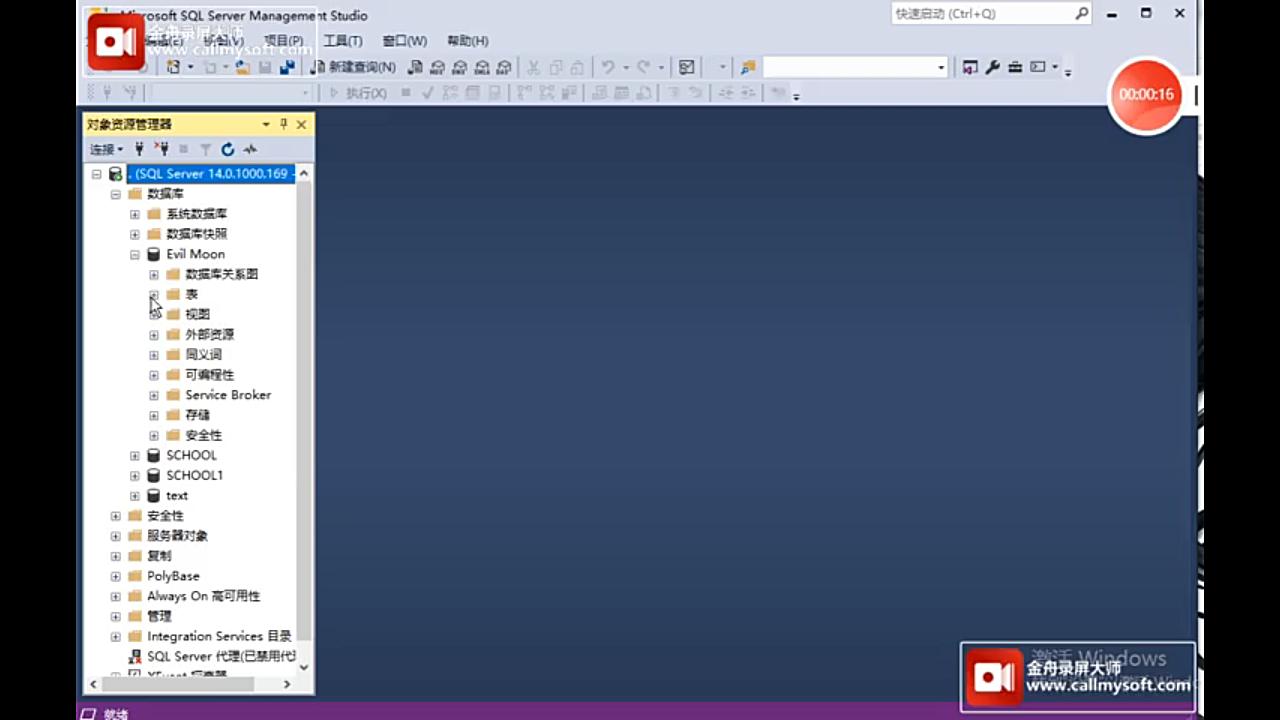Click the new project icon in the toolbar
Viewport: 1280px width, 720px height.
(174, 67)
